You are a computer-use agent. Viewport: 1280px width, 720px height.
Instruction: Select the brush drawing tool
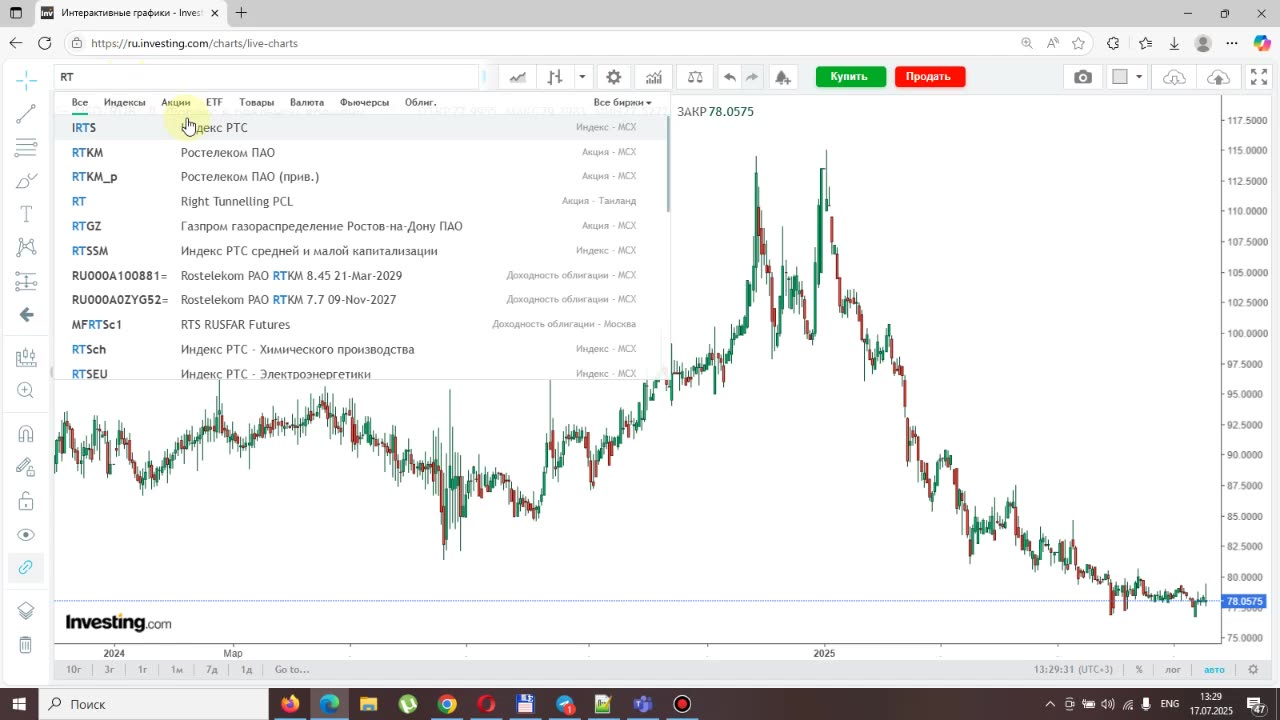tap(26, 181)
